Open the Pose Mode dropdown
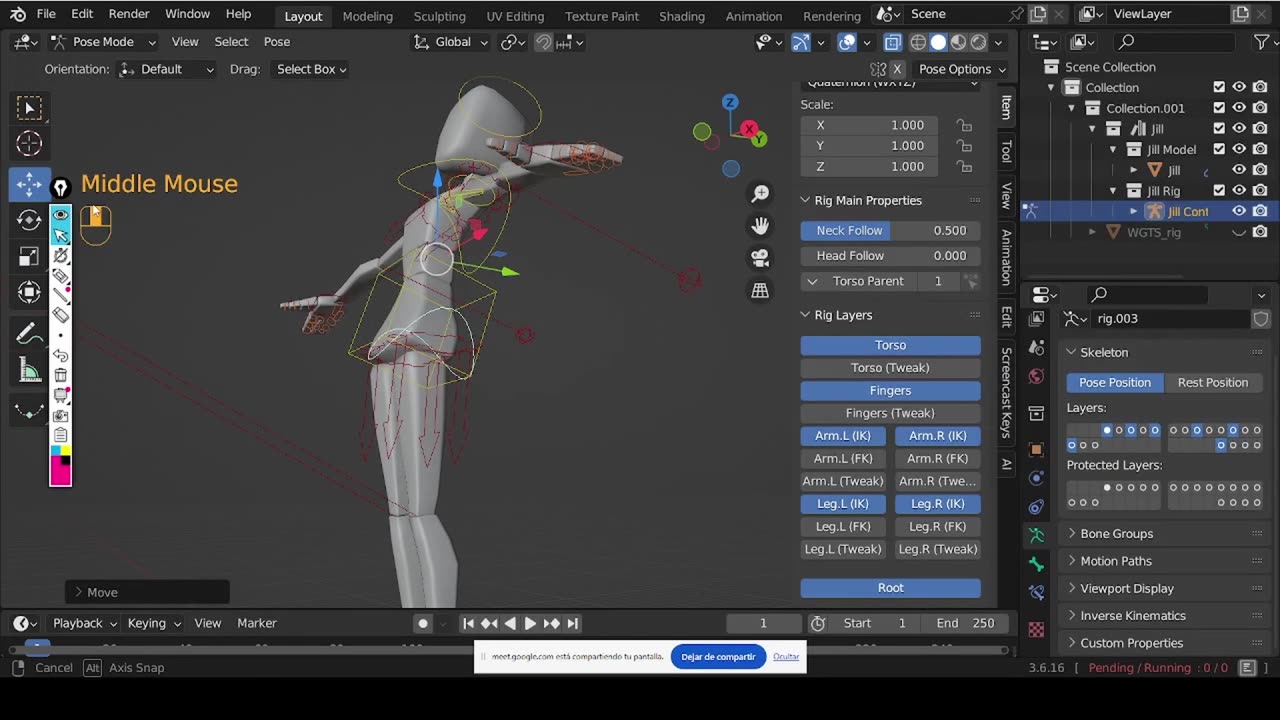1280x720 pixels. click(104, 42)
